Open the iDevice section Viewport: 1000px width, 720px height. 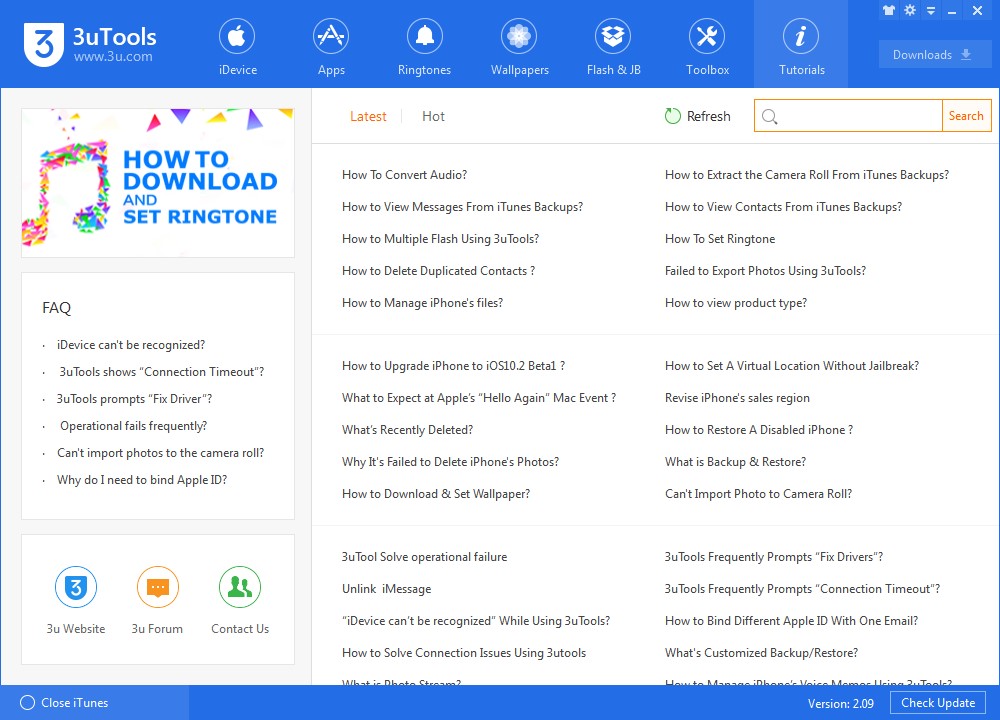pos(238,46)
